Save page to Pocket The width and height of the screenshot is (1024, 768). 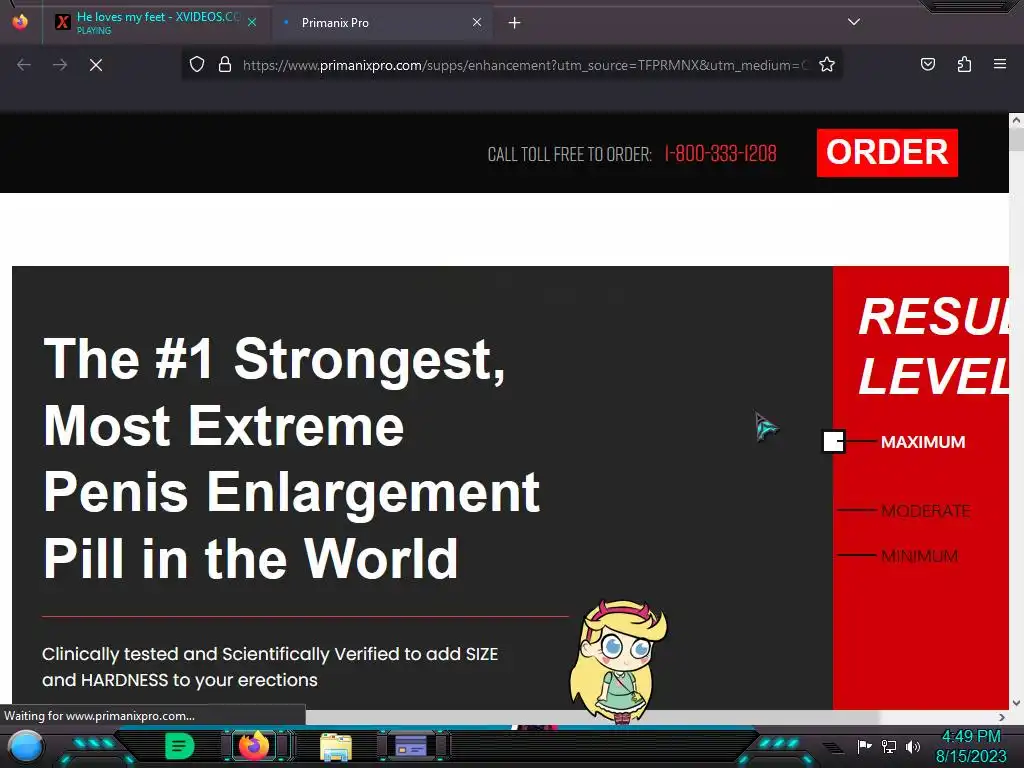coord(928,64)
